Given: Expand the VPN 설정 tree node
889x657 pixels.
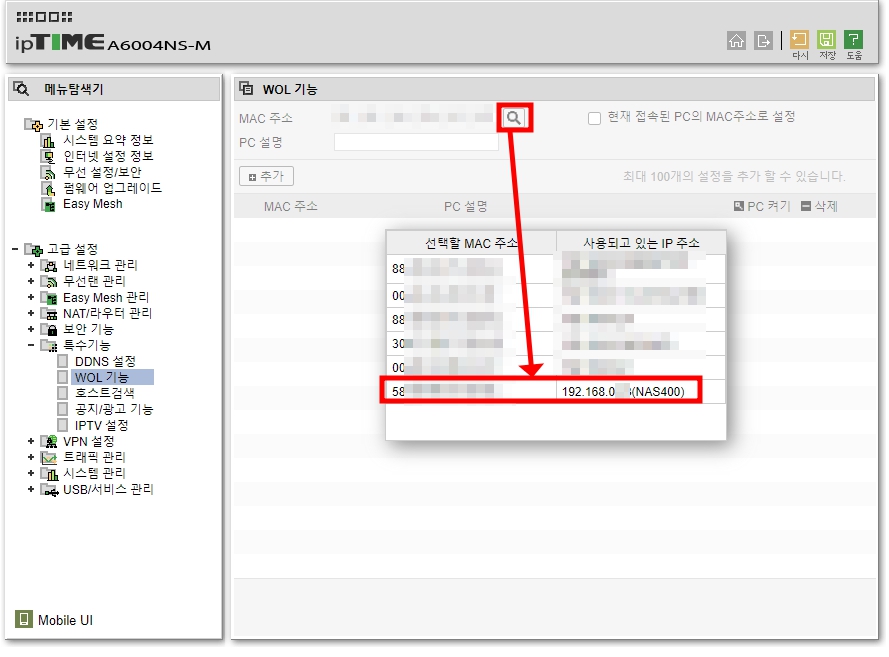Looking at the screenshot, I should click(29, 441).
